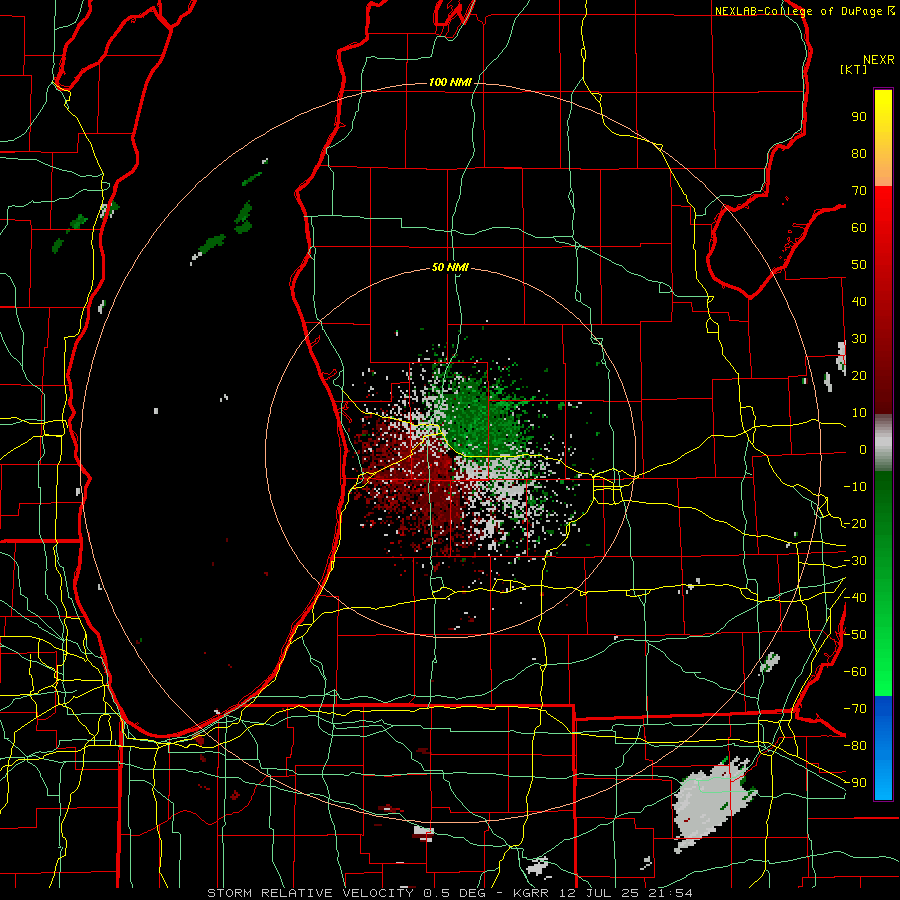Click the 60 value on velocity scale

point(859,228)
